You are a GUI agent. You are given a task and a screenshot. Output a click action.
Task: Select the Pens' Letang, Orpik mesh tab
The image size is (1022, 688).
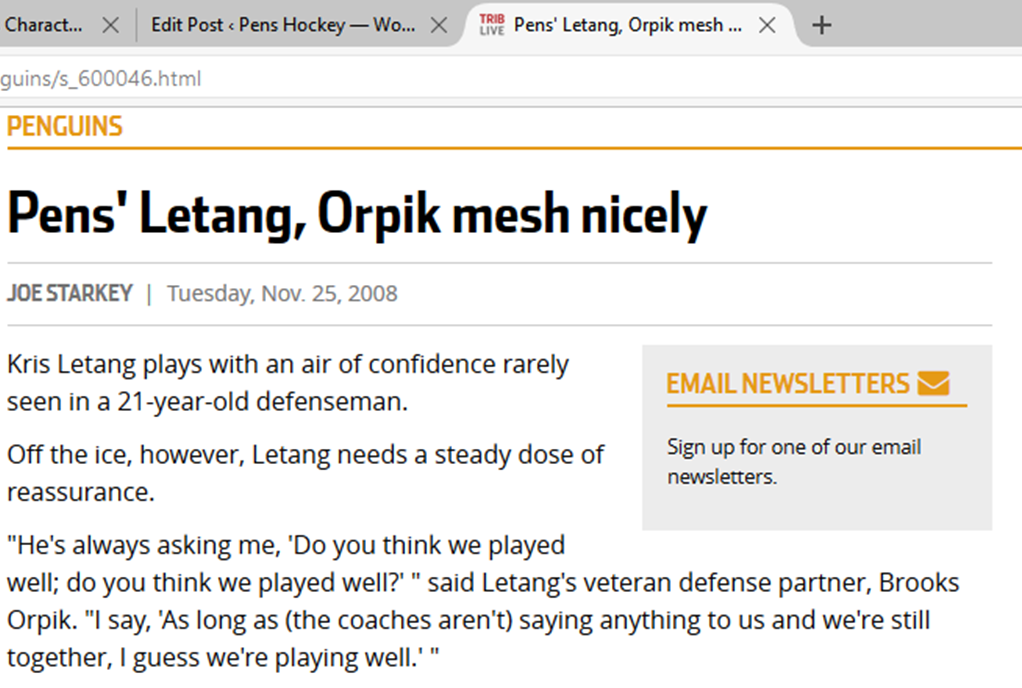click(x=628, y=25)
